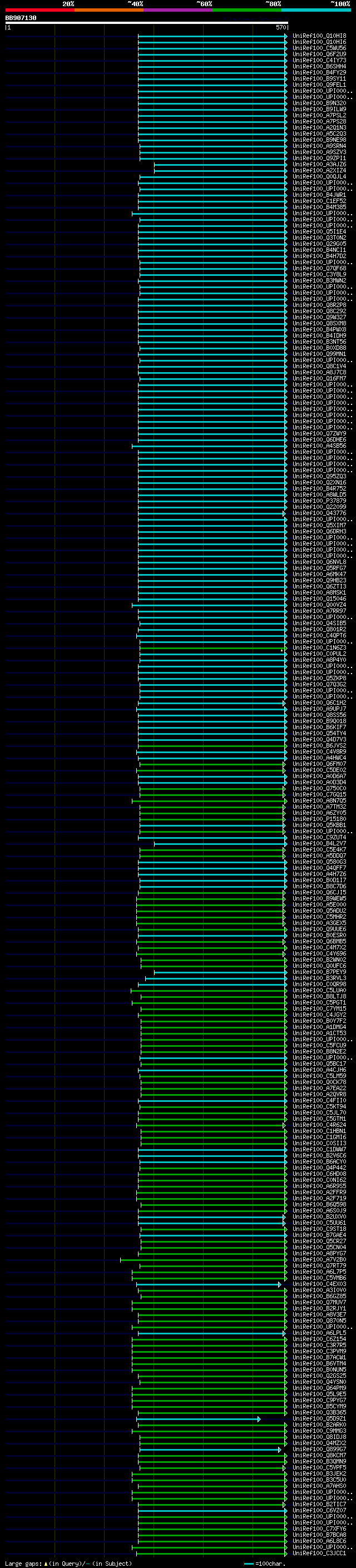Select the UniRef100_A2XIZ4 label

click(319, 170)
